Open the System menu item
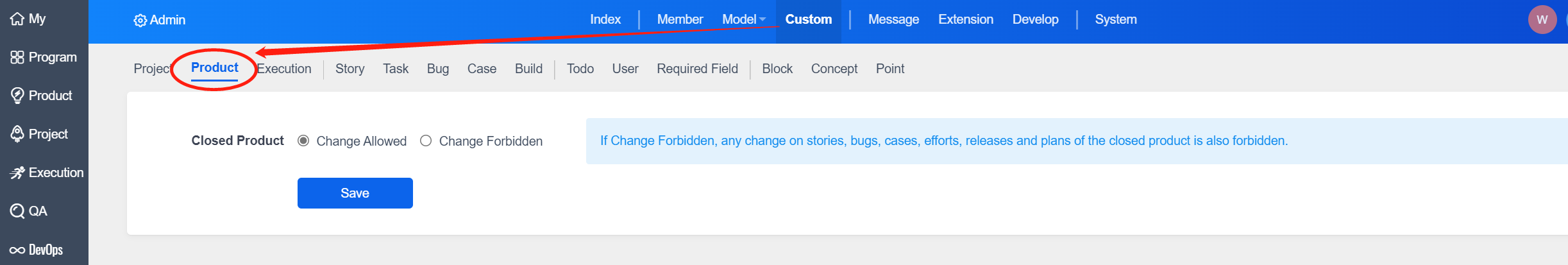The width and height of the screenshot is (1568, 265). [x=1115, y=20]
